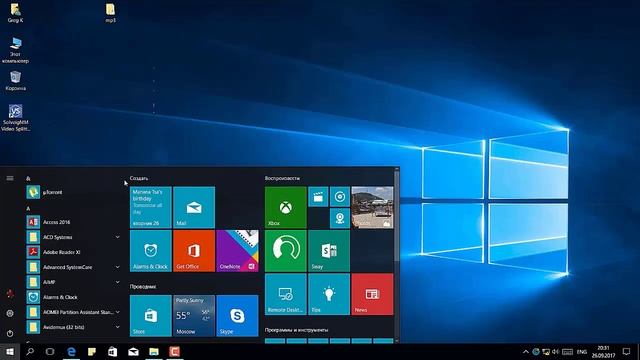Open the Groove Music small tile
The height and width of the screenshot is (360, 640).
(340, 197)
